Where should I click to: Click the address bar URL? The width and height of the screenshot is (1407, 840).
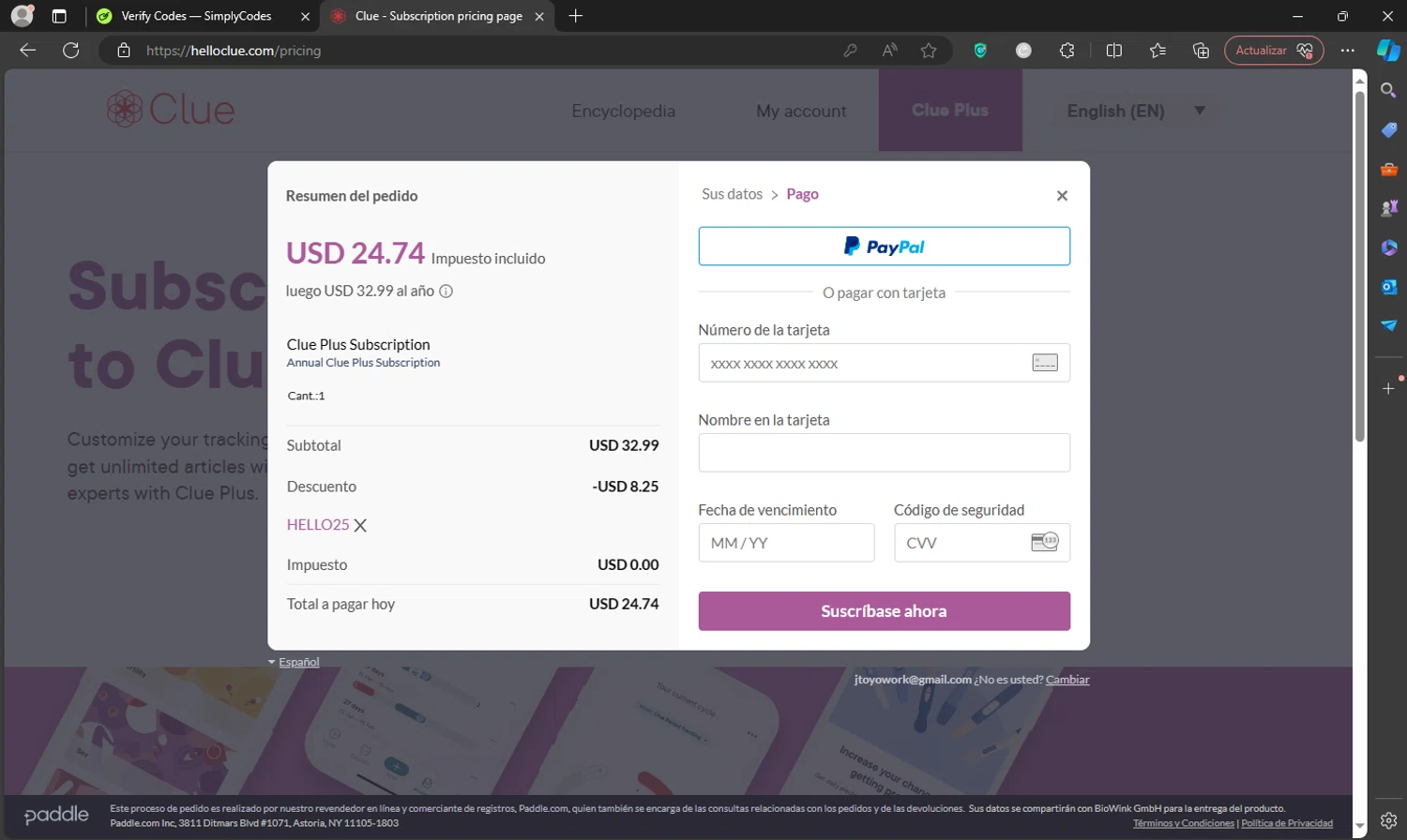pos(234,51)
